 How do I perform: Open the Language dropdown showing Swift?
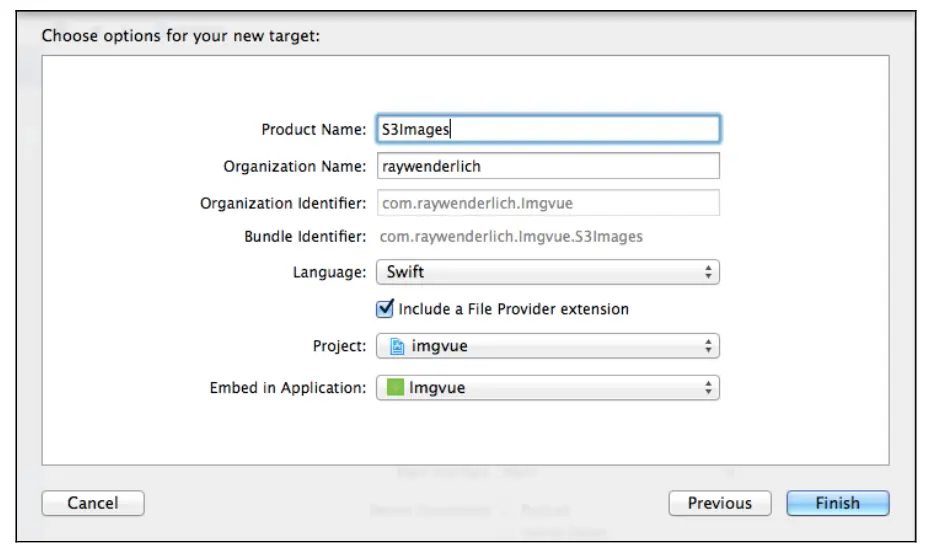[547, 272]
